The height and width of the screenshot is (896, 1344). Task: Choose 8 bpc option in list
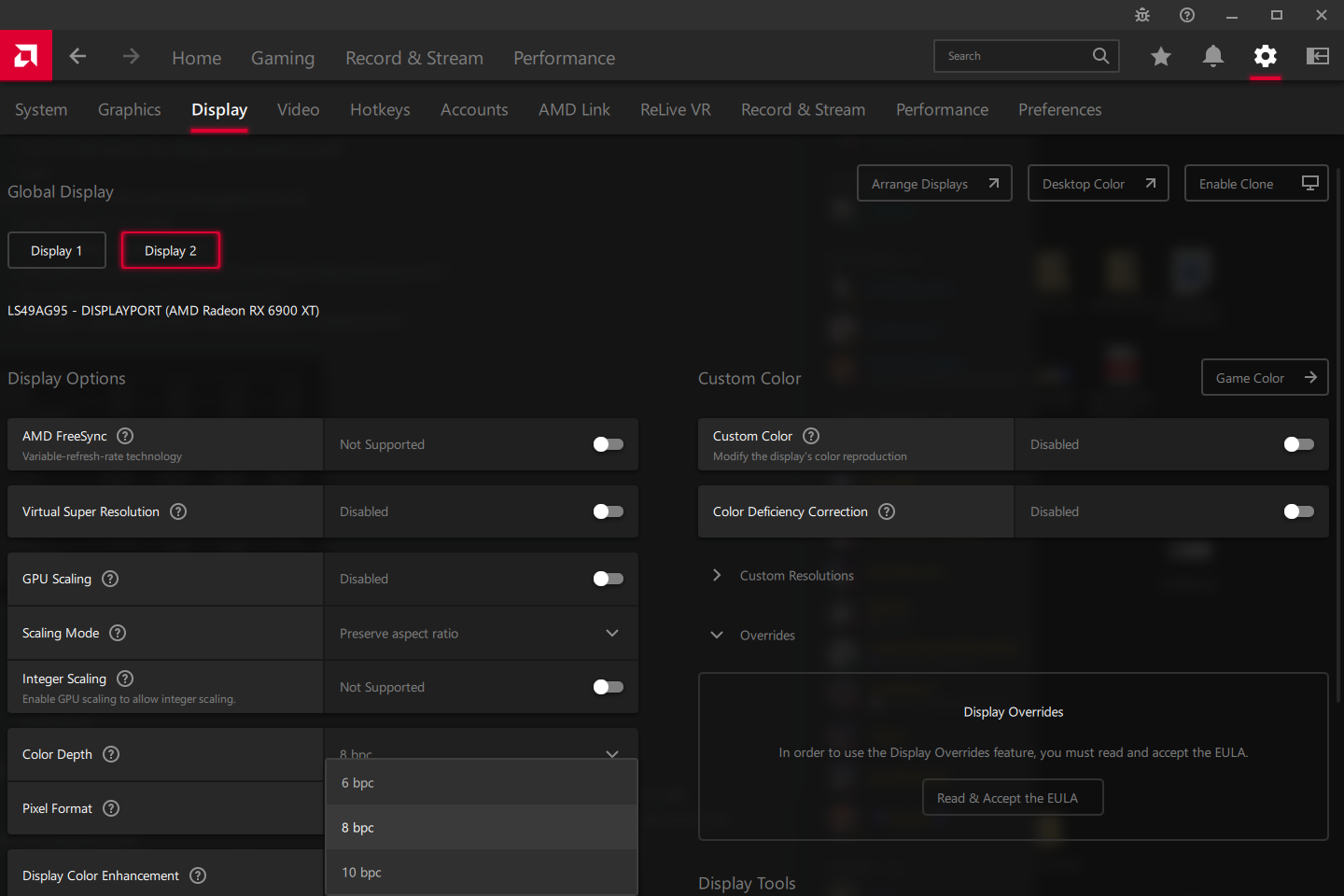pos(482,827)
